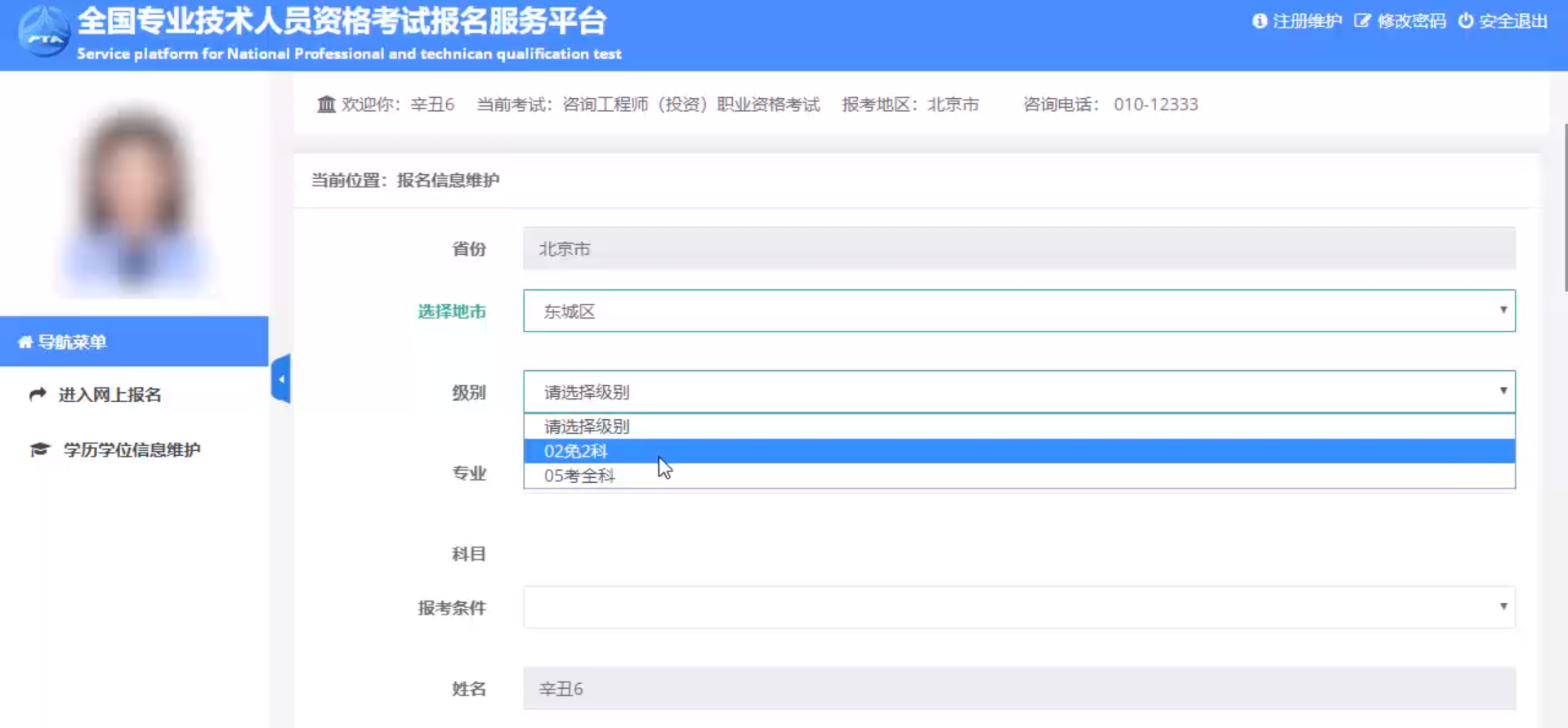The width and height of the screenshot is (1568, 728).
Task: Click the home icon in 导航菜单 header
Action: tap(25, 342)
